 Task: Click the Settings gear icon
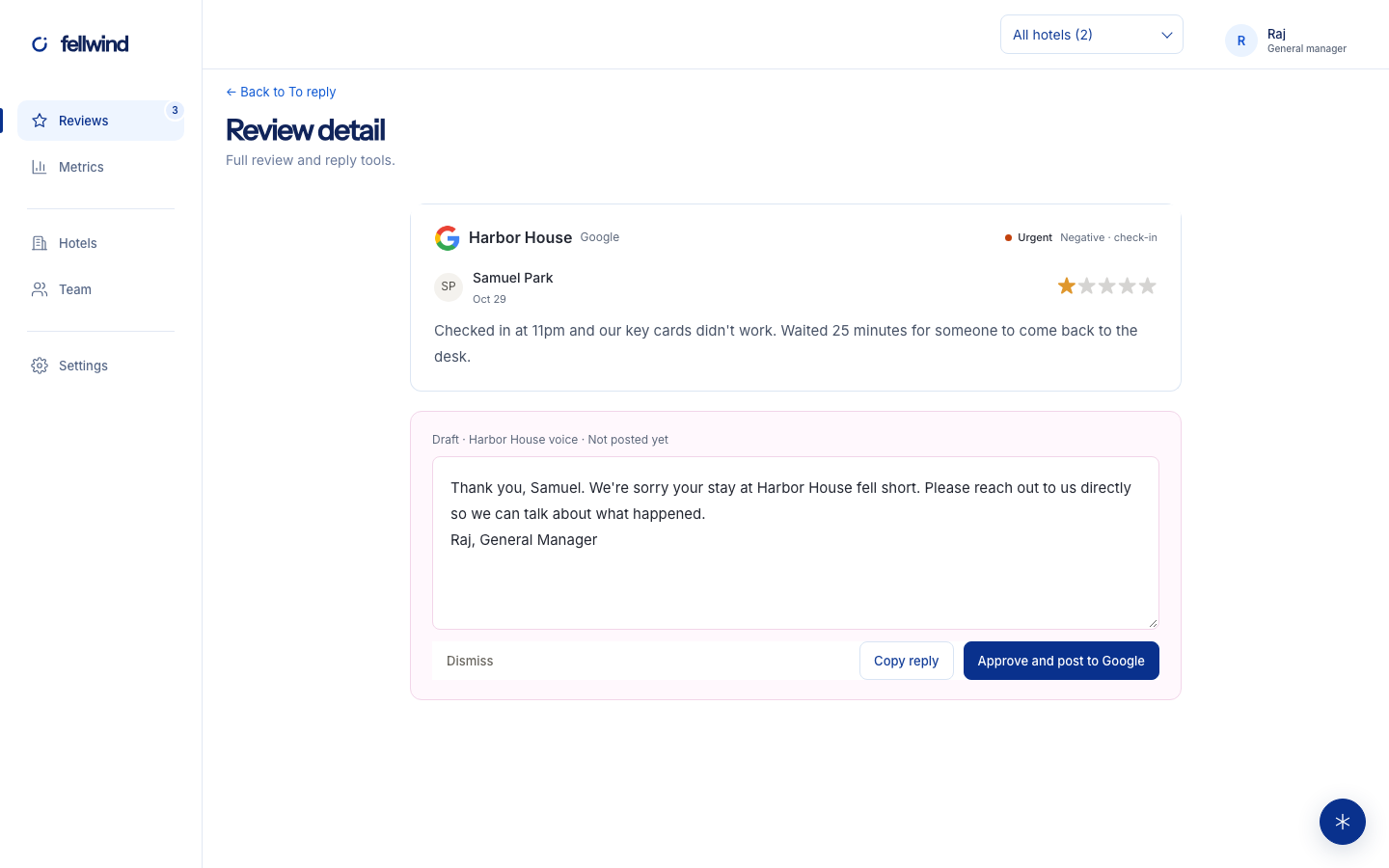point(40,366)
